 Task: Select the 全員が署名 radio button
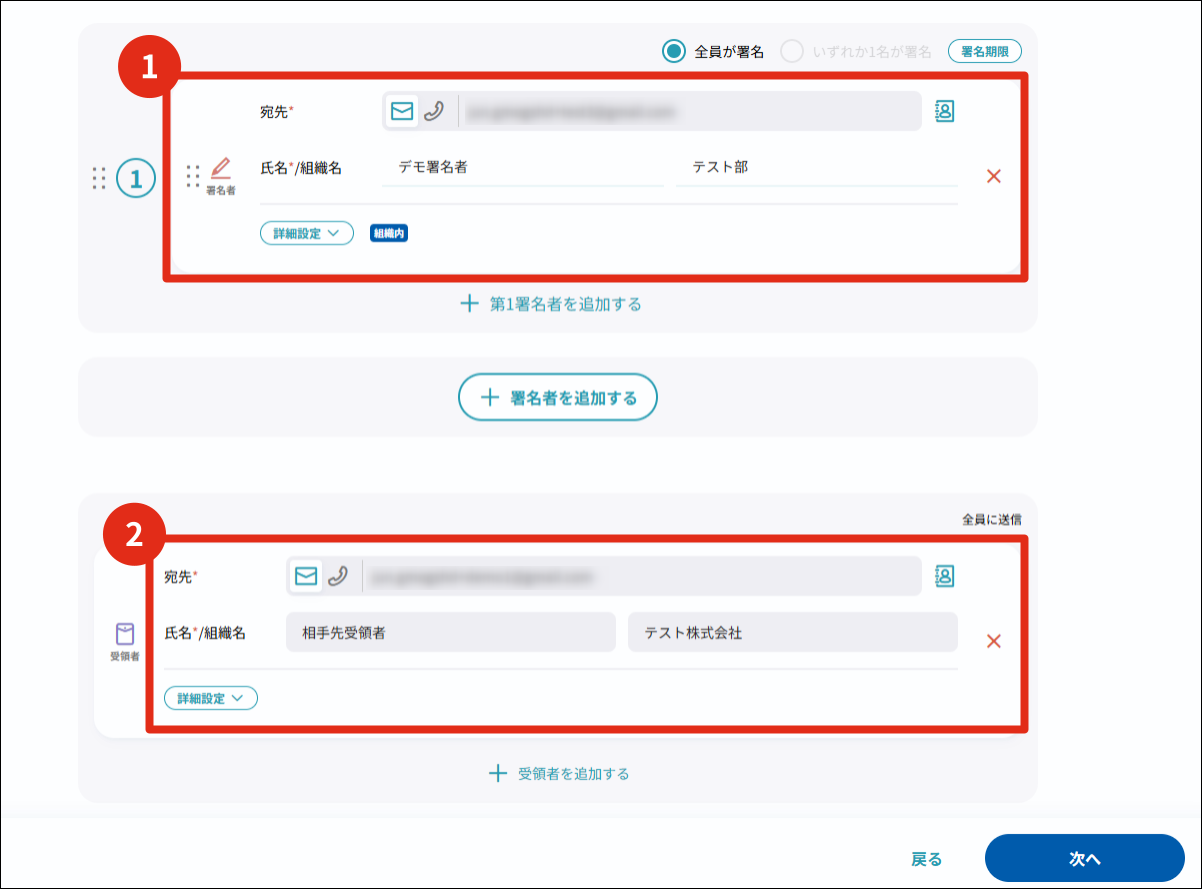[x=674, y=51]
